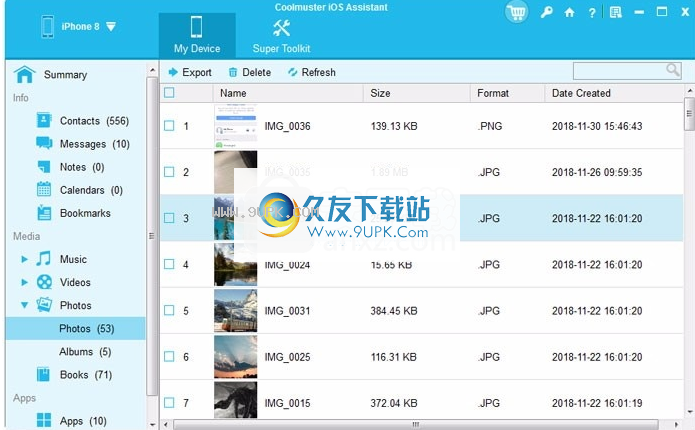Click the Apps grid icon
This screenshot has width=695, height=430.
tap(43, 420)
